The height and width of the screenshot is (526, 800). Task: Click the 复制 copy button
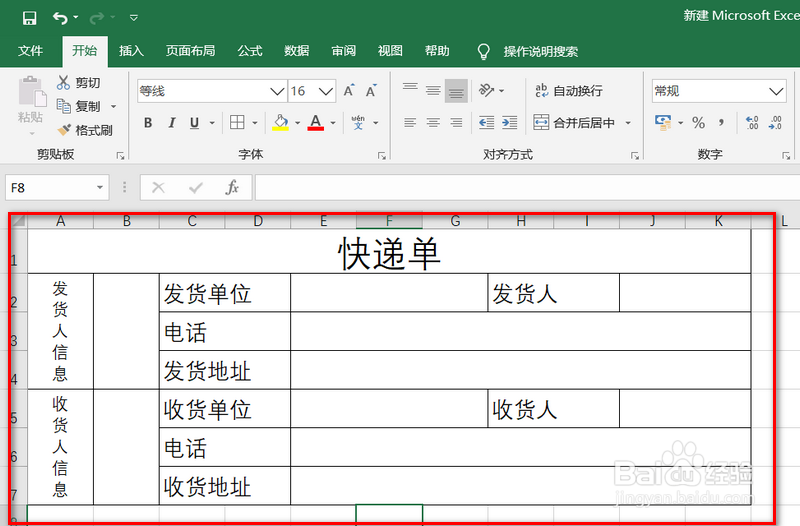pos(79,106)
